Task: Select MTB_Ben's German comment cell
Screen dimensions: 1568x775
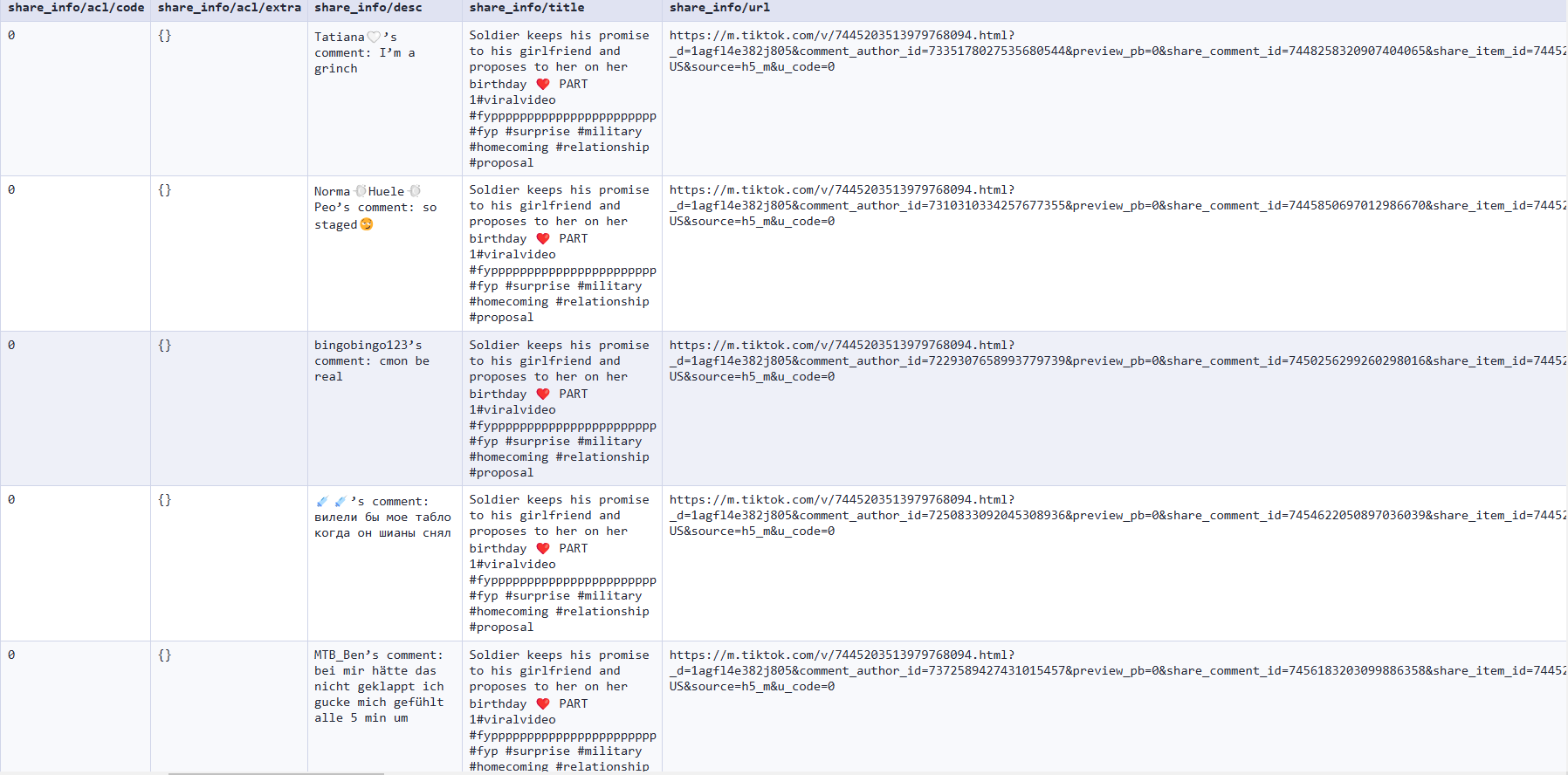Action: (x=385, y=707)
